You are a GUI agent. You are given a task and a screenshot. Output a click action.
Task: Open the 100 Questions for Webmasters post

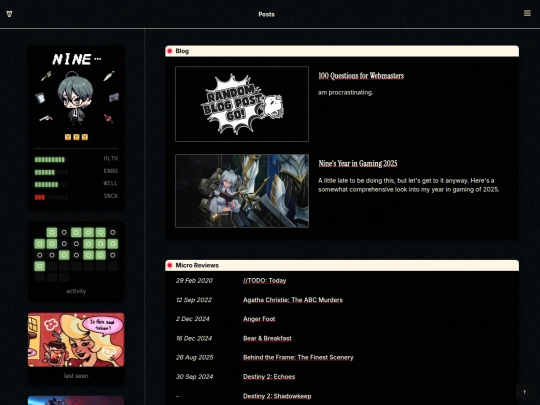(x=361, y=76)
